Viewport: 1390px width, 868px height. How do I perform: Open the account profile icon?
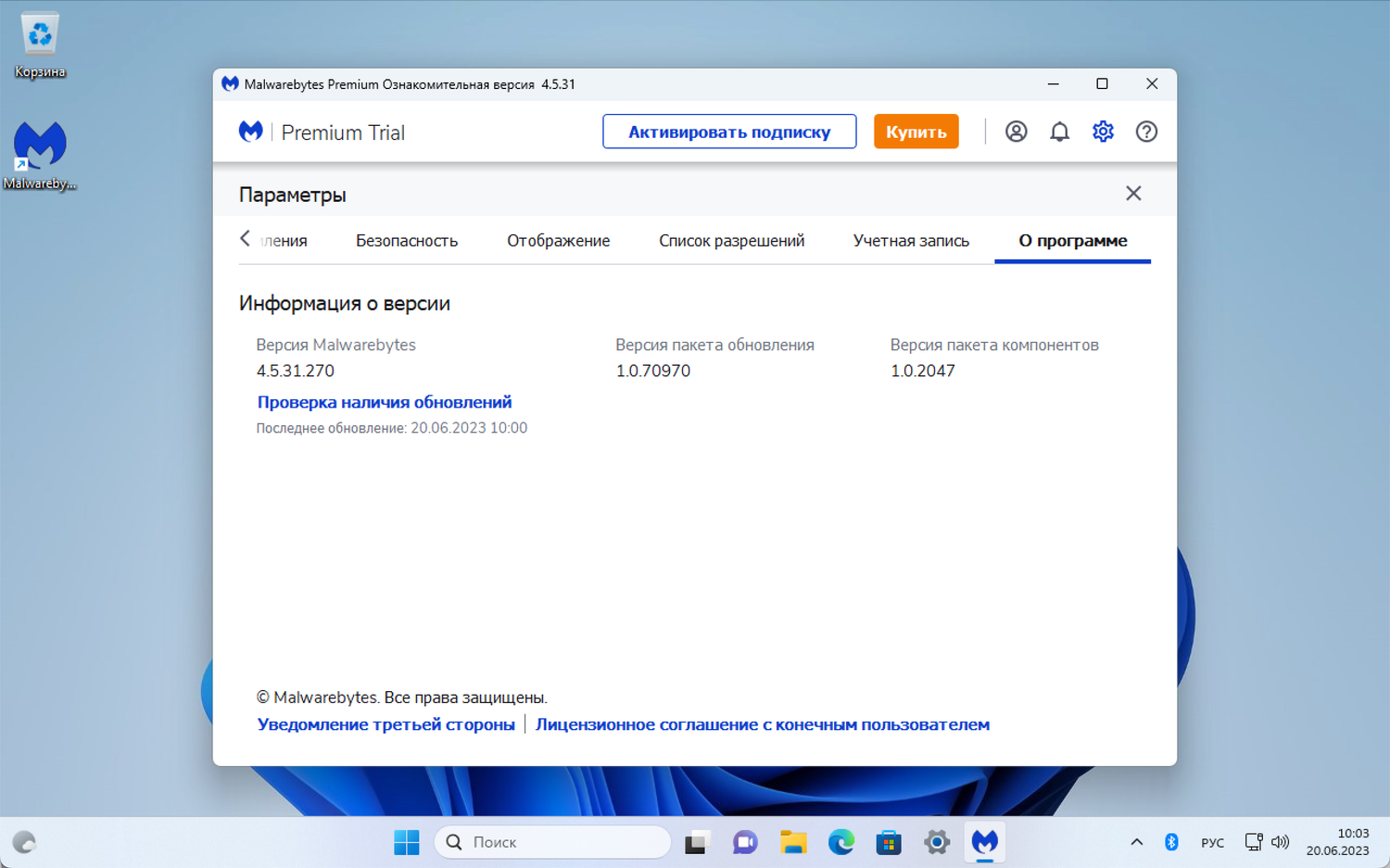tap(1016, 132)
